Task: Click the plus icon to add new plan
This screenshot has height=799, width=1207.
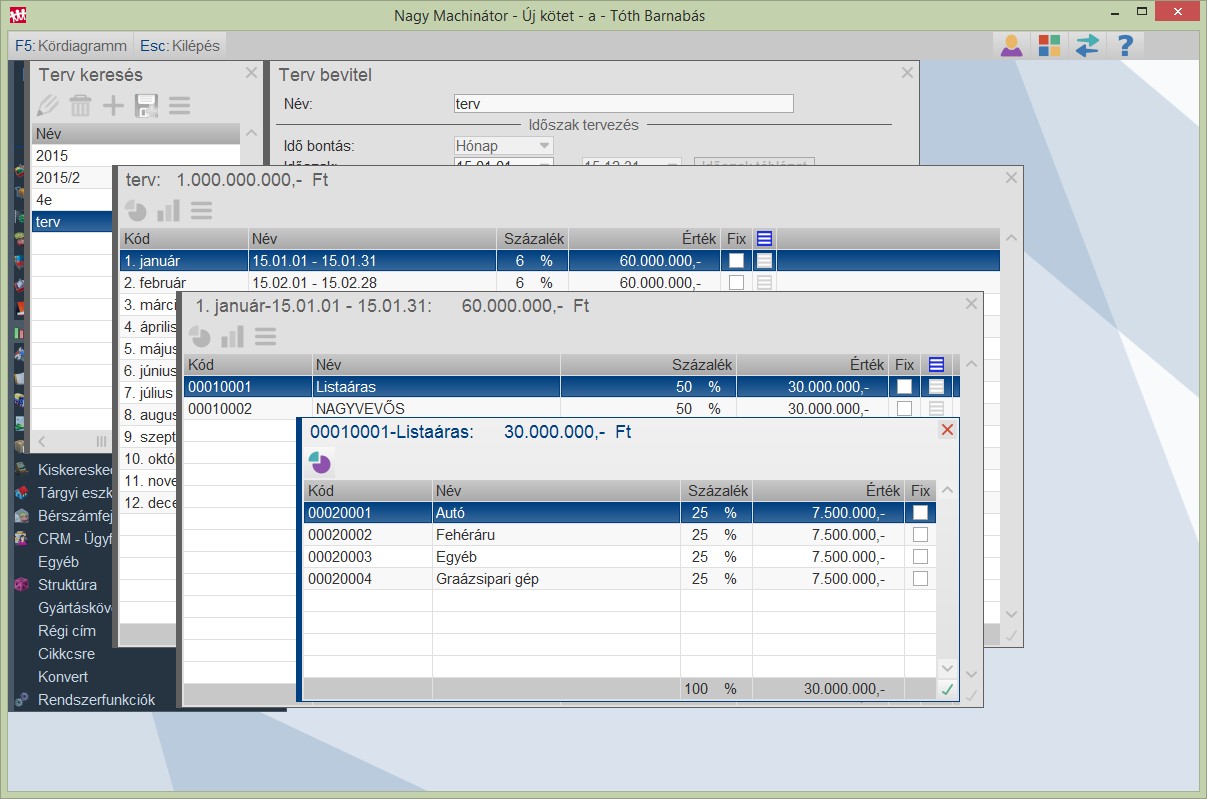Action: [114, 106]
